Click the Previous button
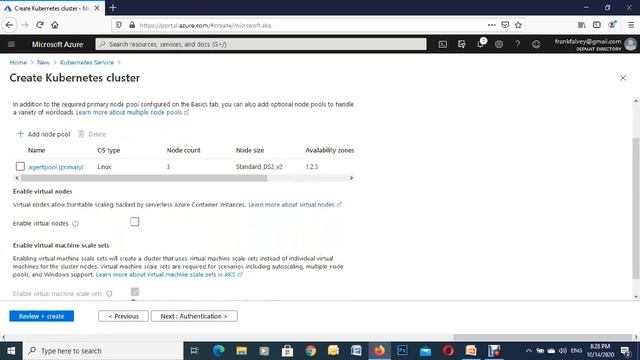Viewport: 640px width, 360px height. [123, 316]
